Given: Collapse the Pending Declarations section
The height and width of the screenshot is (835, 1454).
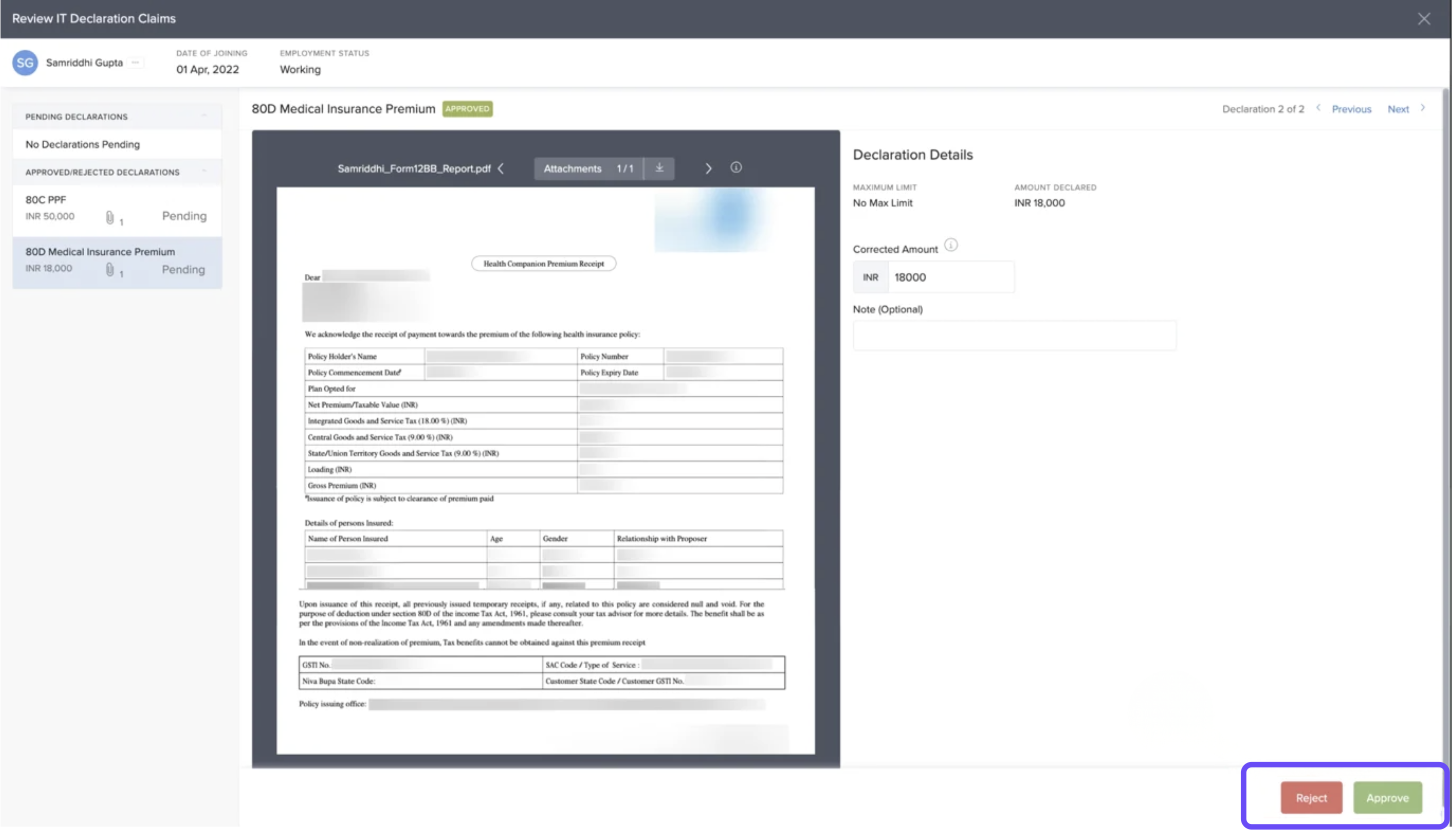Looking at the screenshot, I should (x=203, y=117).
